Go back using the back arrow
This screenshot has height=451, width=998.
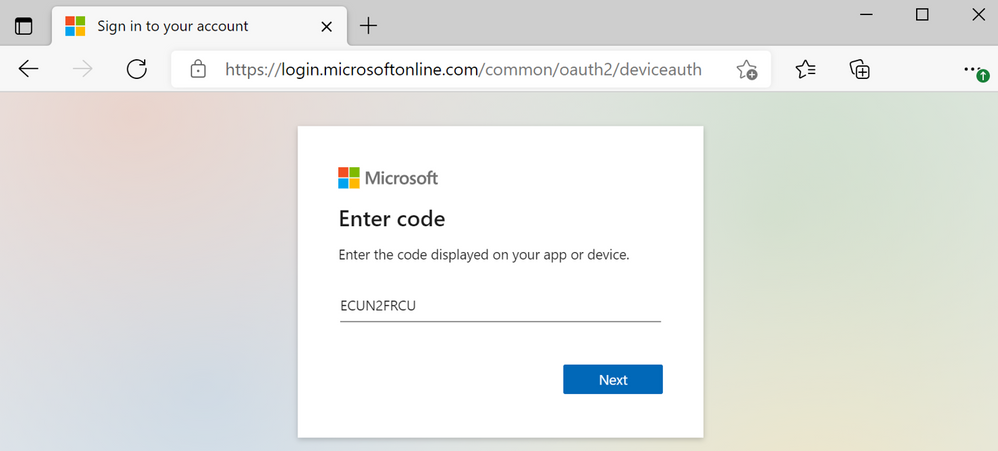pyautogui.click(x=29, y=69)
